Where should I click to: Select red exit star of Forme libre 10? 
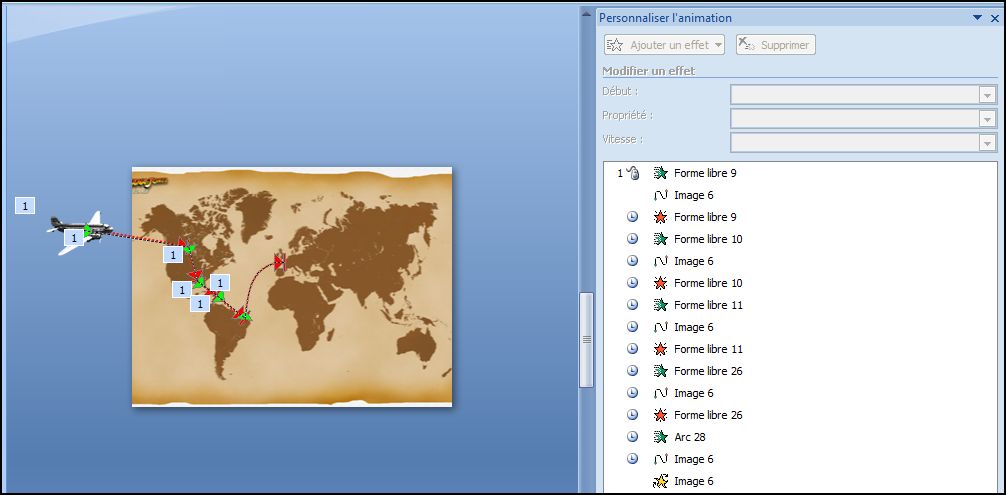660,283
